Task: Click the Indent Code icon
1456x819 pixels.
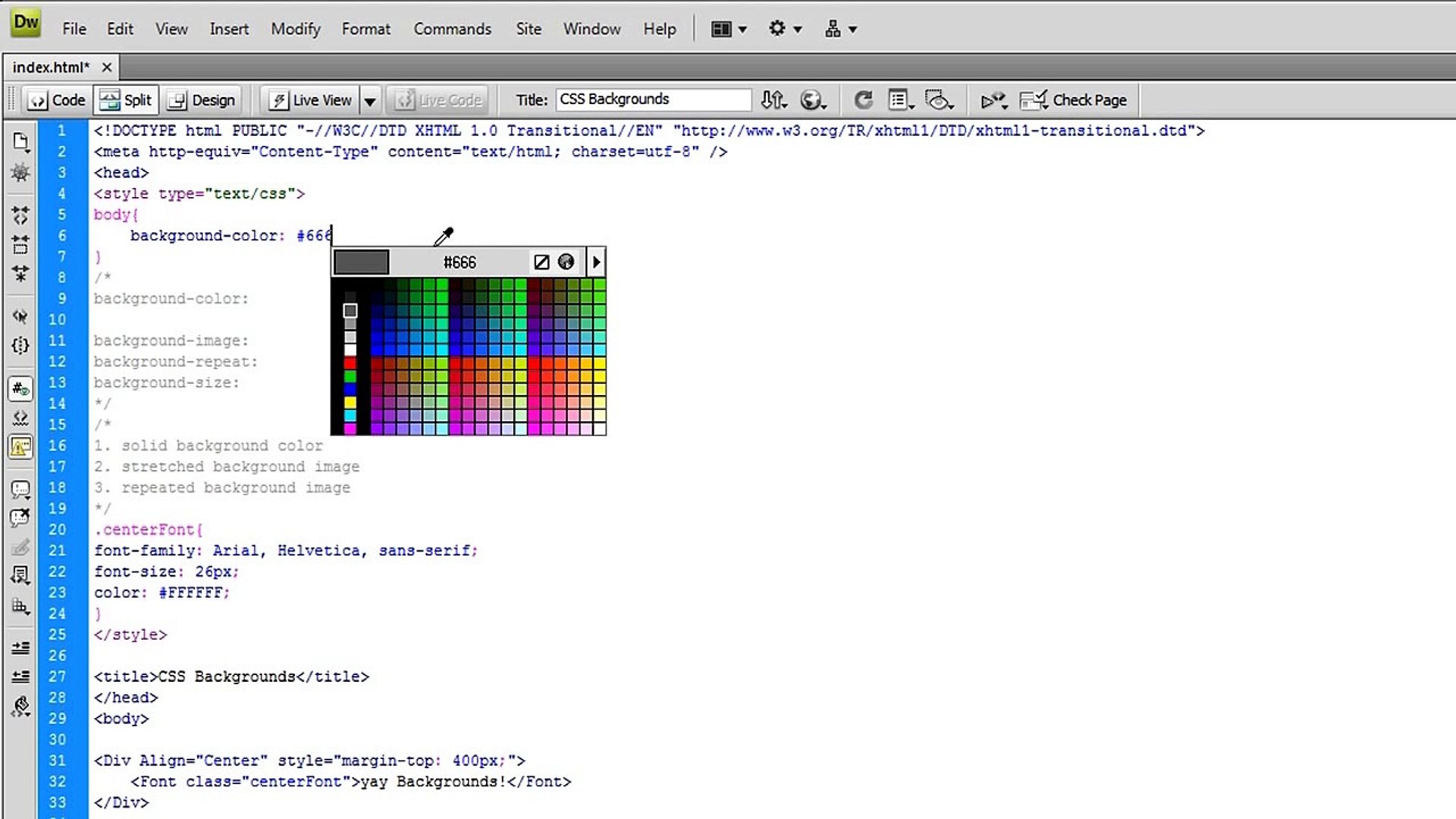Action: pyautogui.click(x=20, y=648)
